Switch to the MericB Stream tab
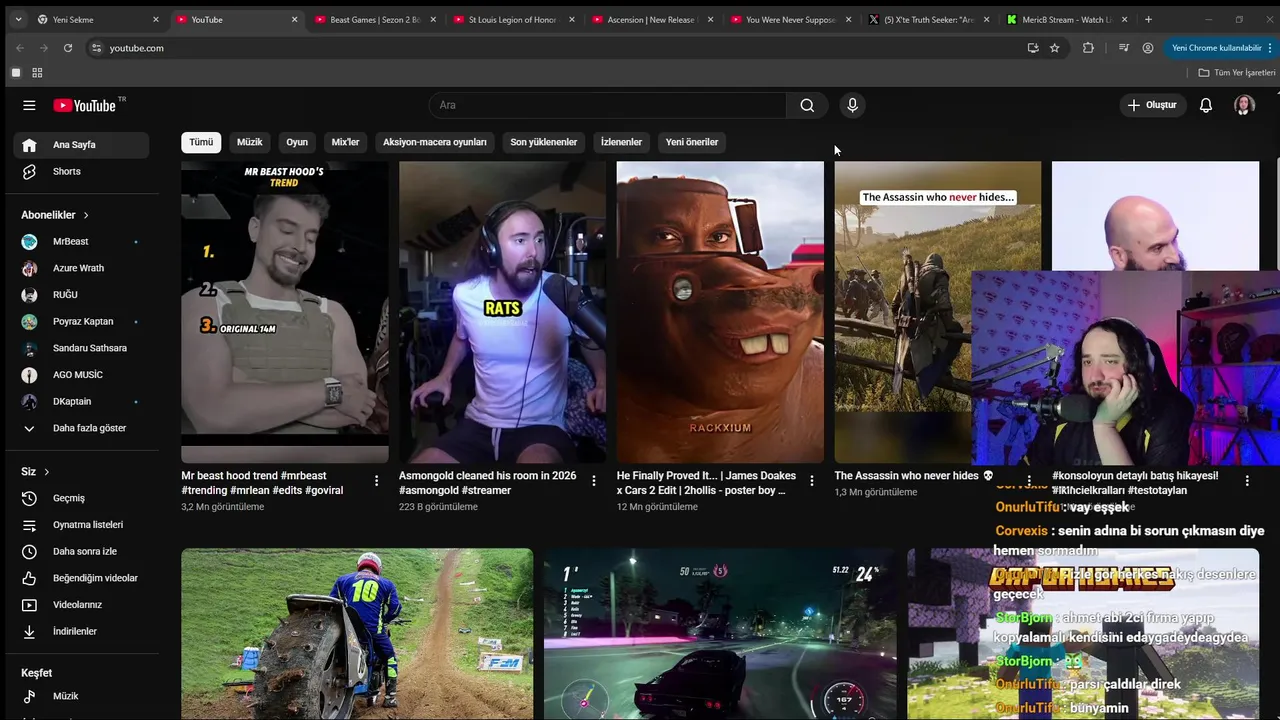The width and height of the screenshot is (1280, 720). (1067, 19)
